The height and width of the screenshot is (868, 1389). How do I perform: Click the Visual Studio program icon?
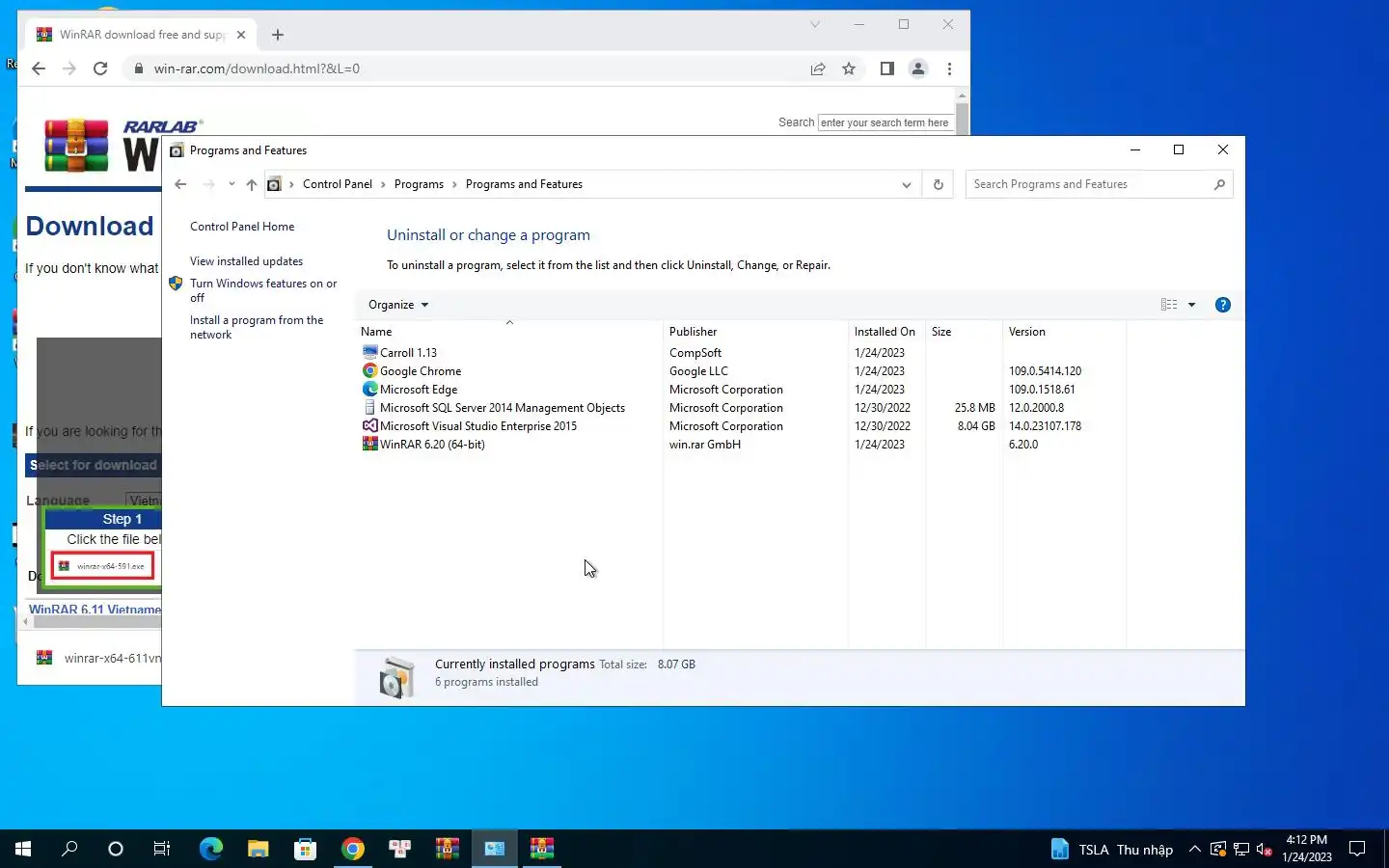(x=369, y=425)
